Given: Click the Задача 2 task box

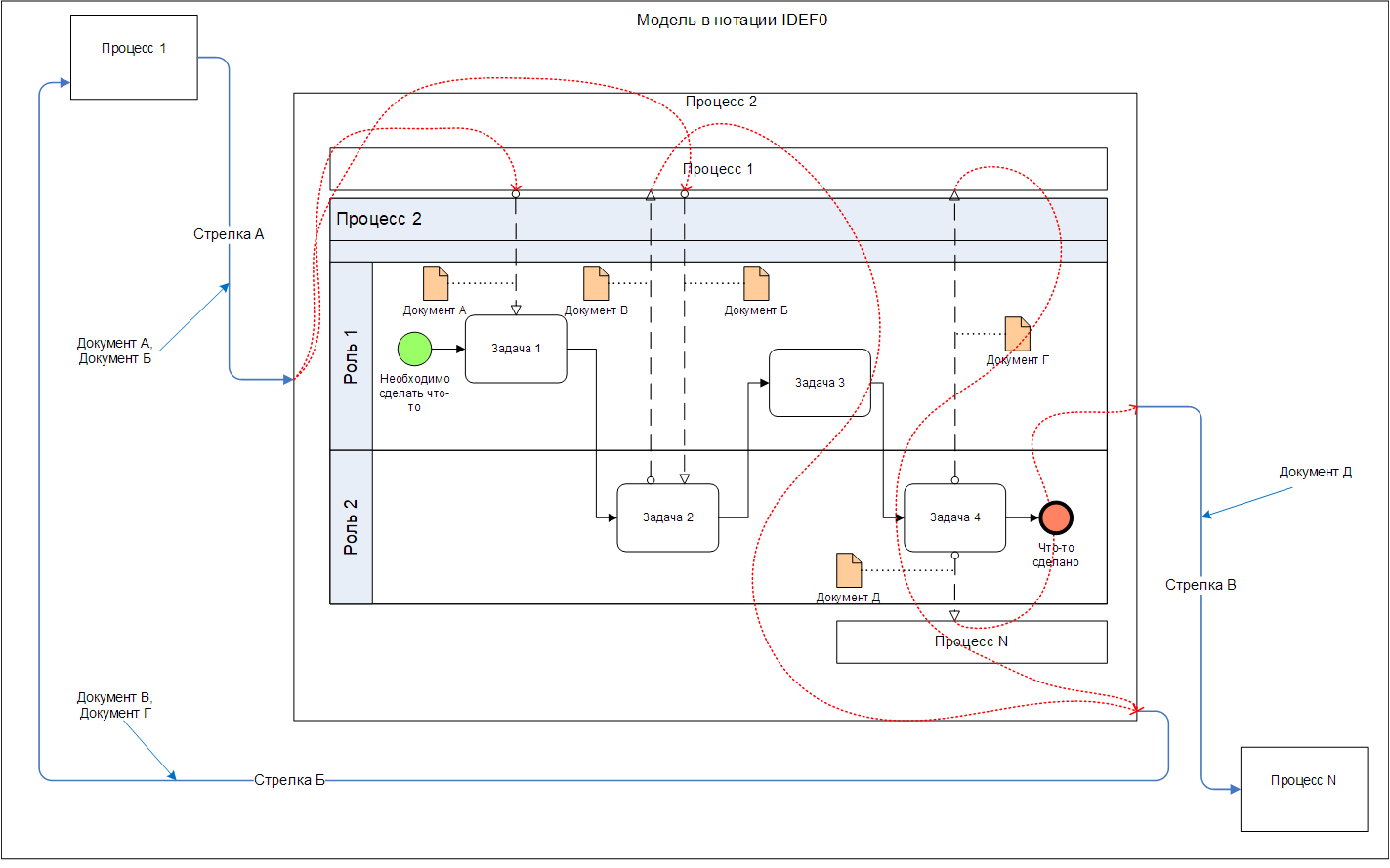Looking at the screenshot, I should pyautogui.click(x=668, y=517).
